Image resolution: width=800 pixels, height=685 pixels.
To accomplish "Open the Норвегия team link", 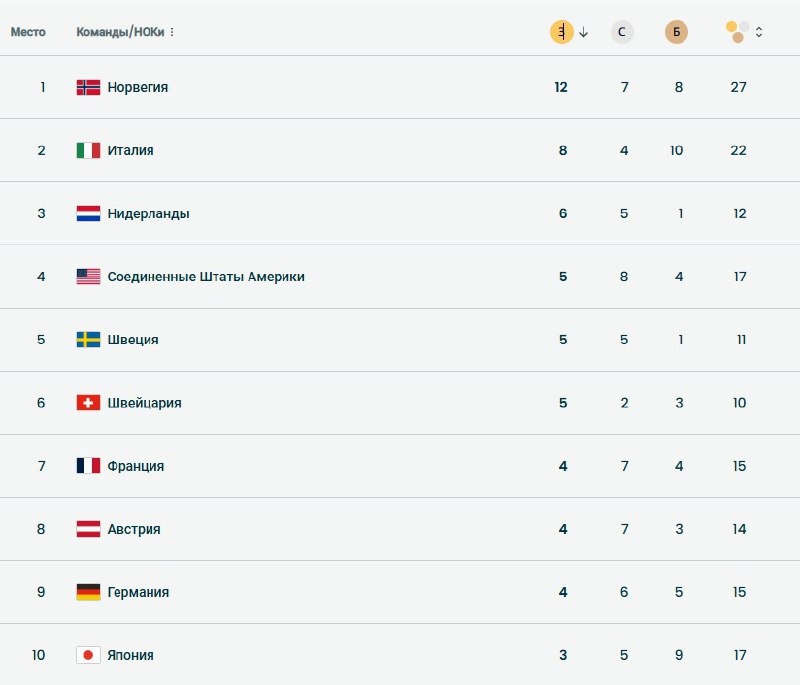I will coord(138,87).
